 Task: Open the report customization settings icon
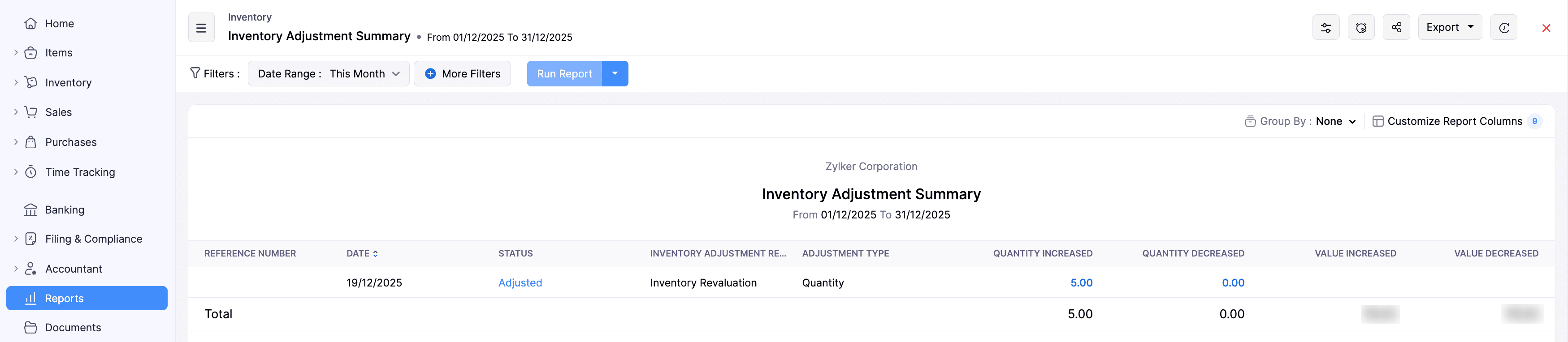click(x=1326, y=27)
